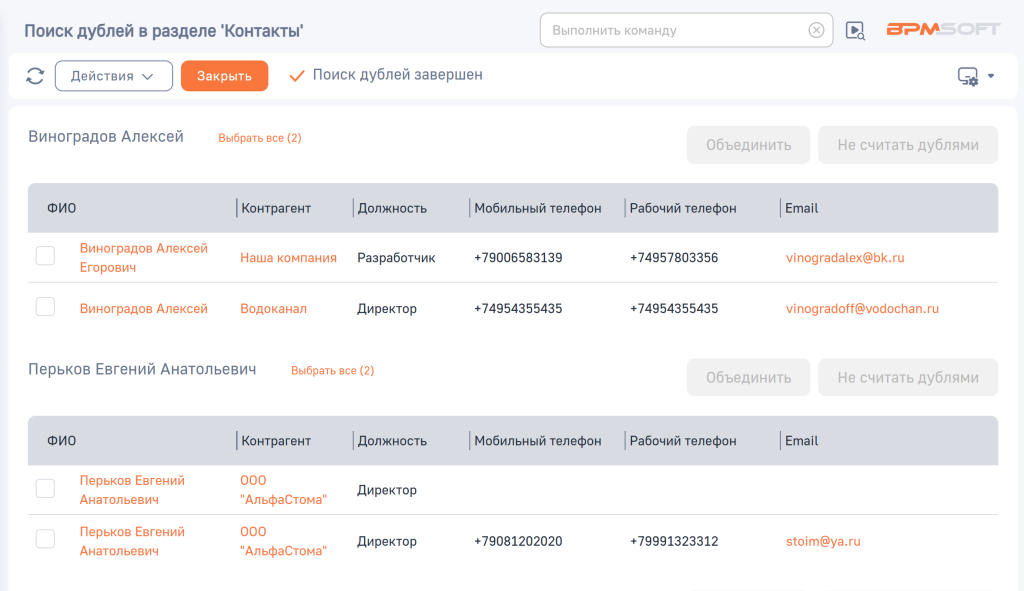Click Объединить for the Виноградов Алексей group
The height and width of the screenshot is (591, 1024).
pyautogui.click(x=748, y=145)
